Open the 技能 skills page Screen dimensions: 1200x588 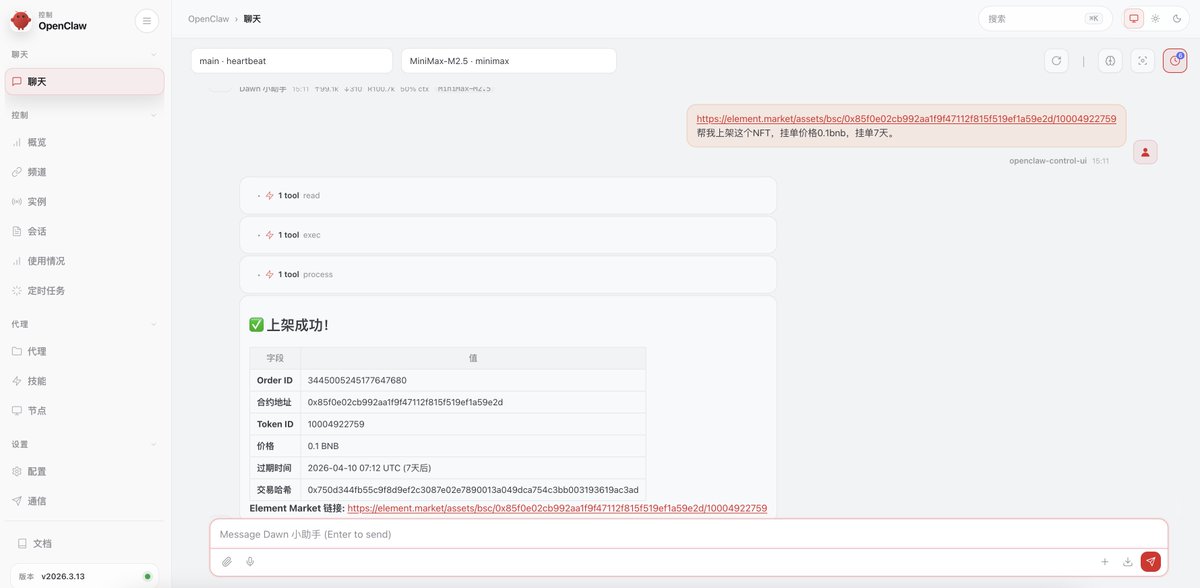[x=85, y=381]
